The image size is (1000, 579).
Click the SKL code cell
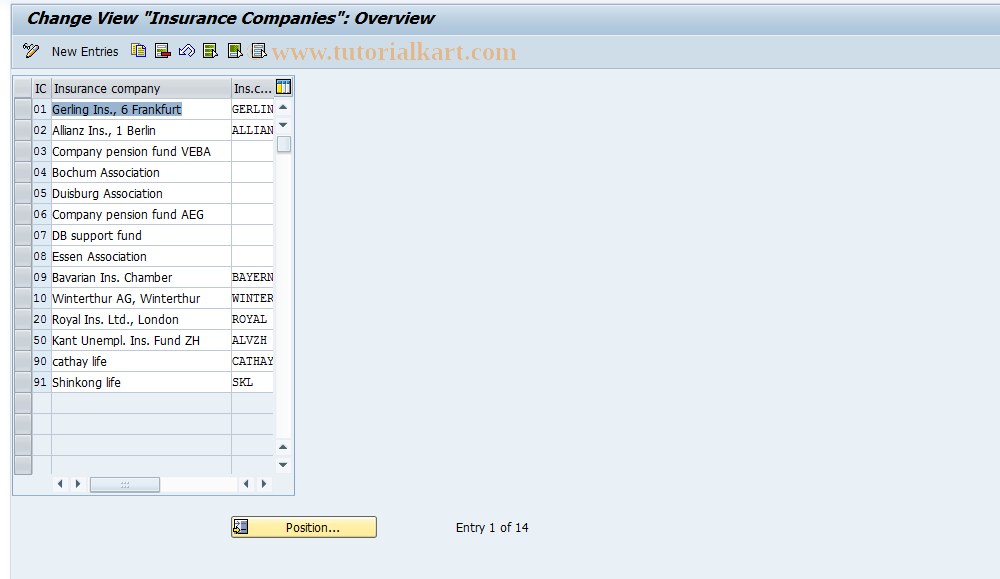click(x=253, y=383)
